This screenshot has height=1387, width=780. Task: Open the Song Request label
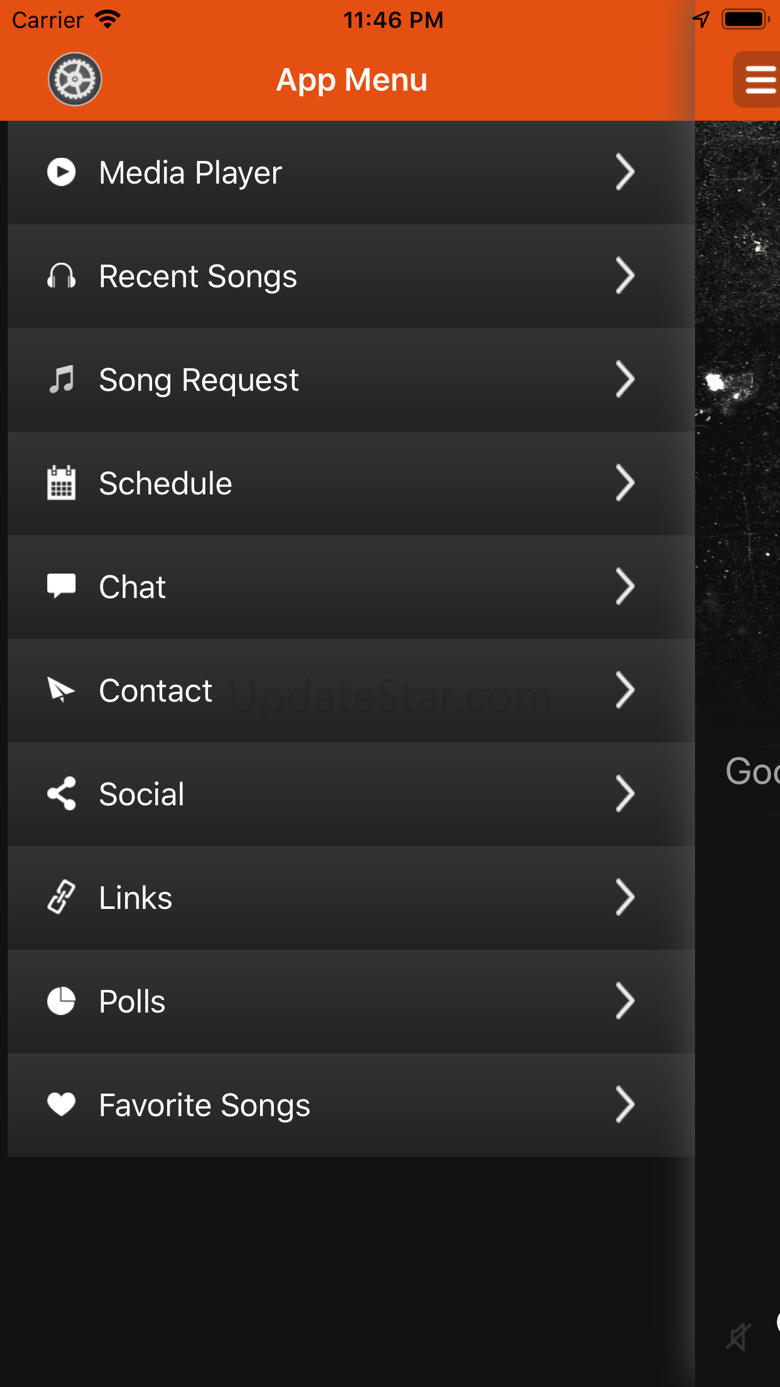pyautogui.click(x=198, y=380)
